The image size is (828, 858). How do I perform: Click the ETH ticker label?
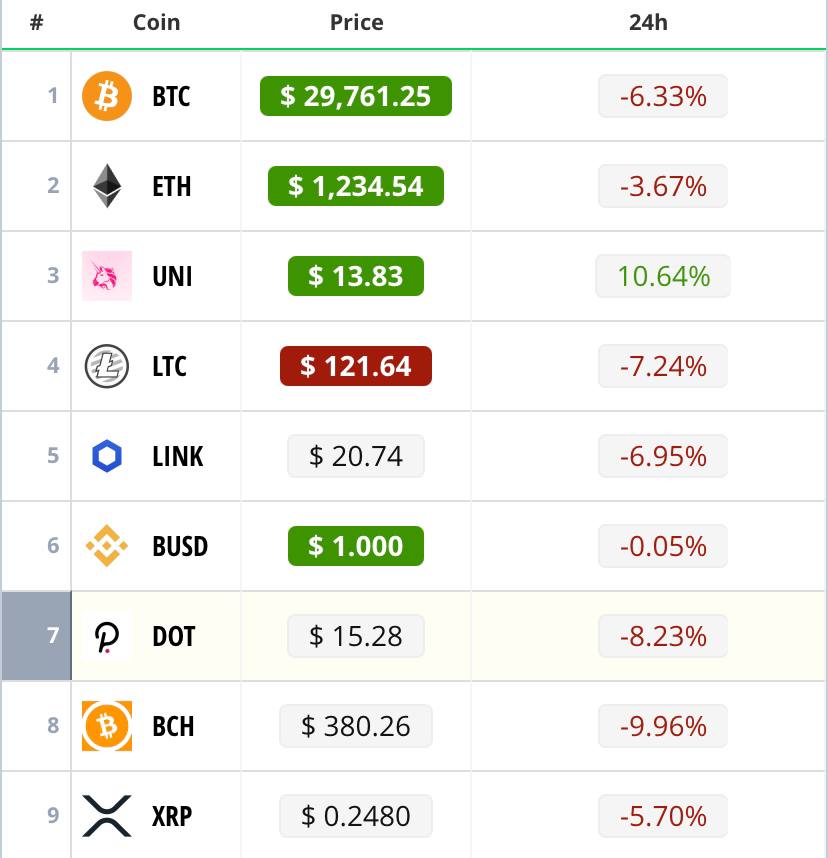[172, 186]
